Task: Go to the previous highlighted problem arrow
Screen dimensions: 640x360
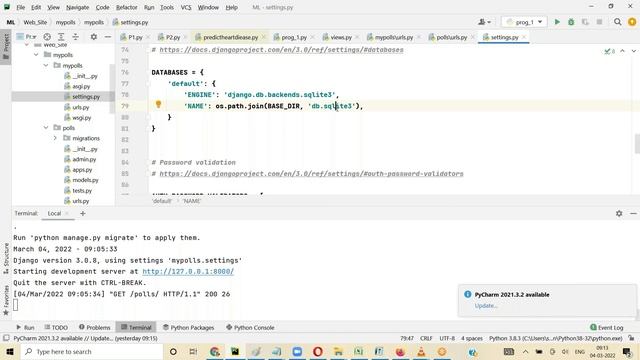Action: 622,51
